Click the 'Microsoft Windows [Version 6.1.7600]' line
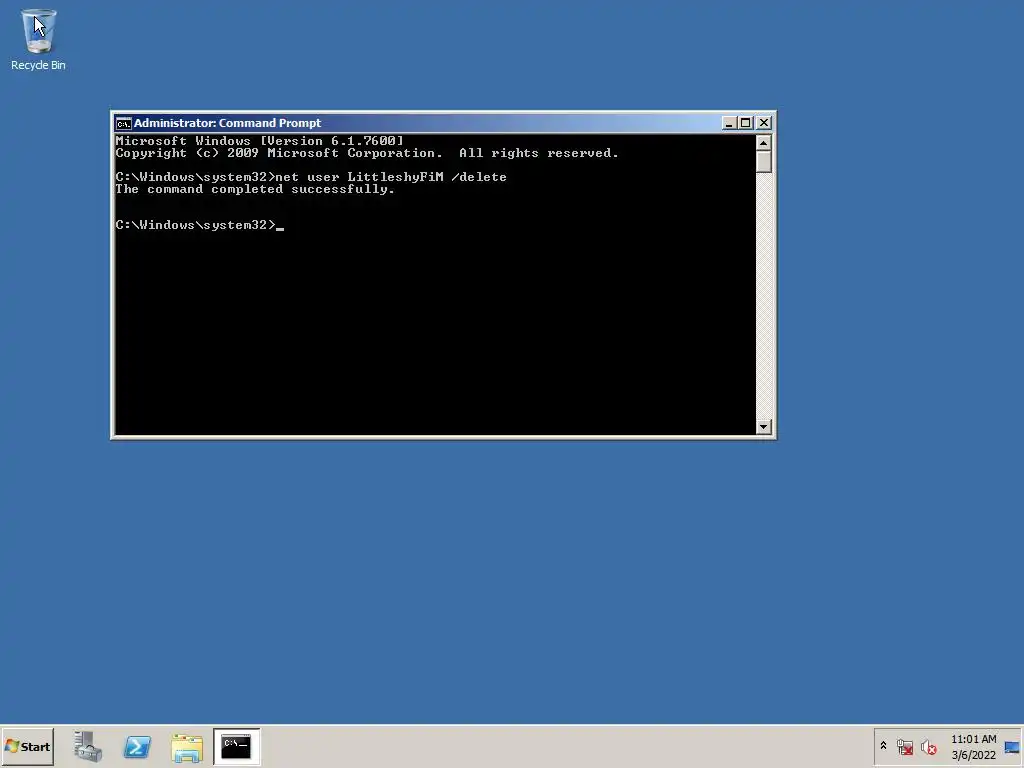Screen dimensions: 1024x768 point(259,141)
